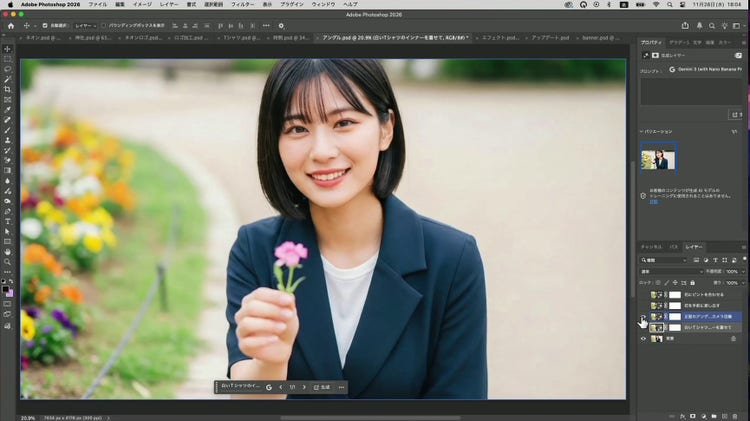Delete layer using the trash icon
This screenshot has width=750, height=421.
737,413
